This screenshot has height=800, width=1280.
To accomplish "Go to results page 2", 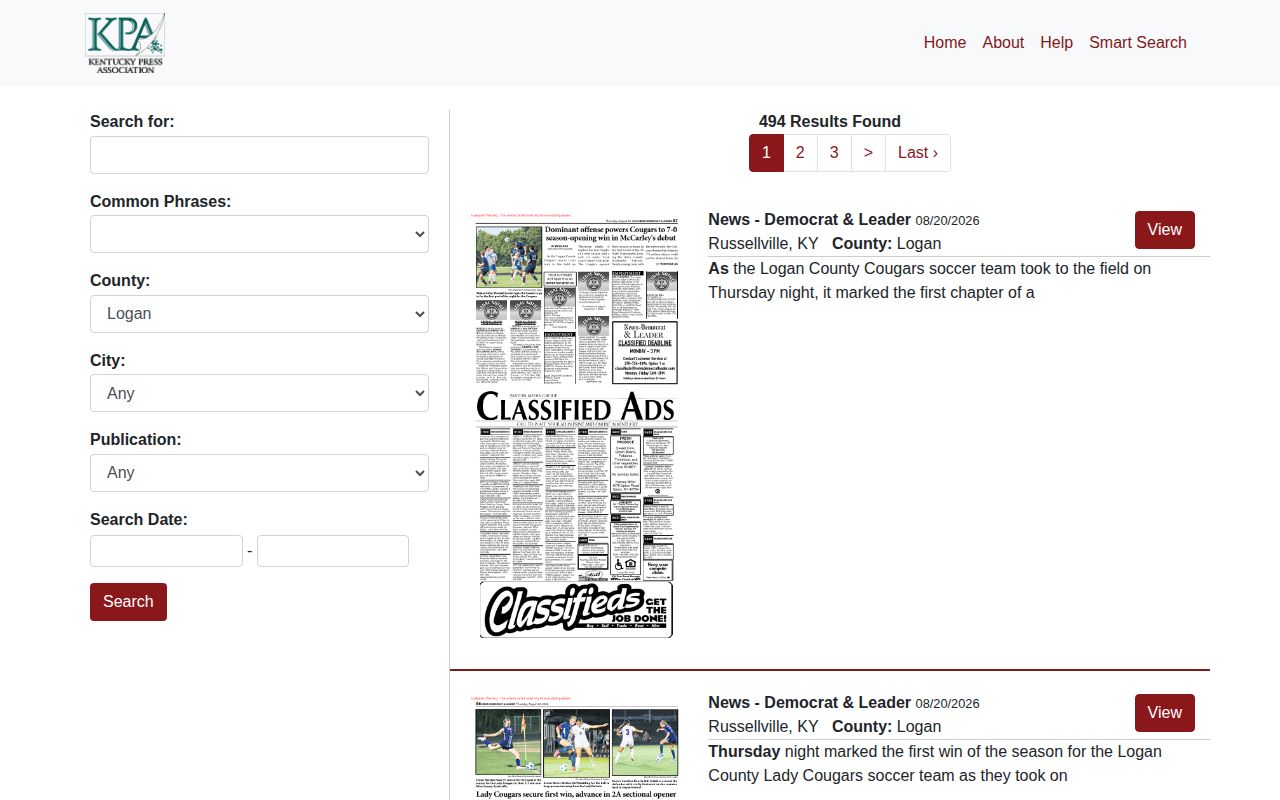I will click(x=800, y=153).
